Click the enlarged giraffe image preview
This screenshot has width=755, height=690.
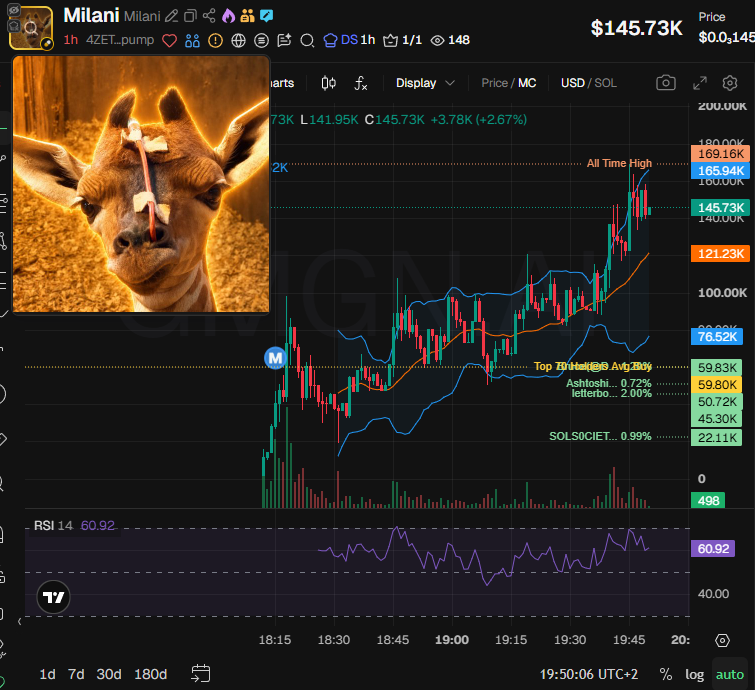(141, 184)
